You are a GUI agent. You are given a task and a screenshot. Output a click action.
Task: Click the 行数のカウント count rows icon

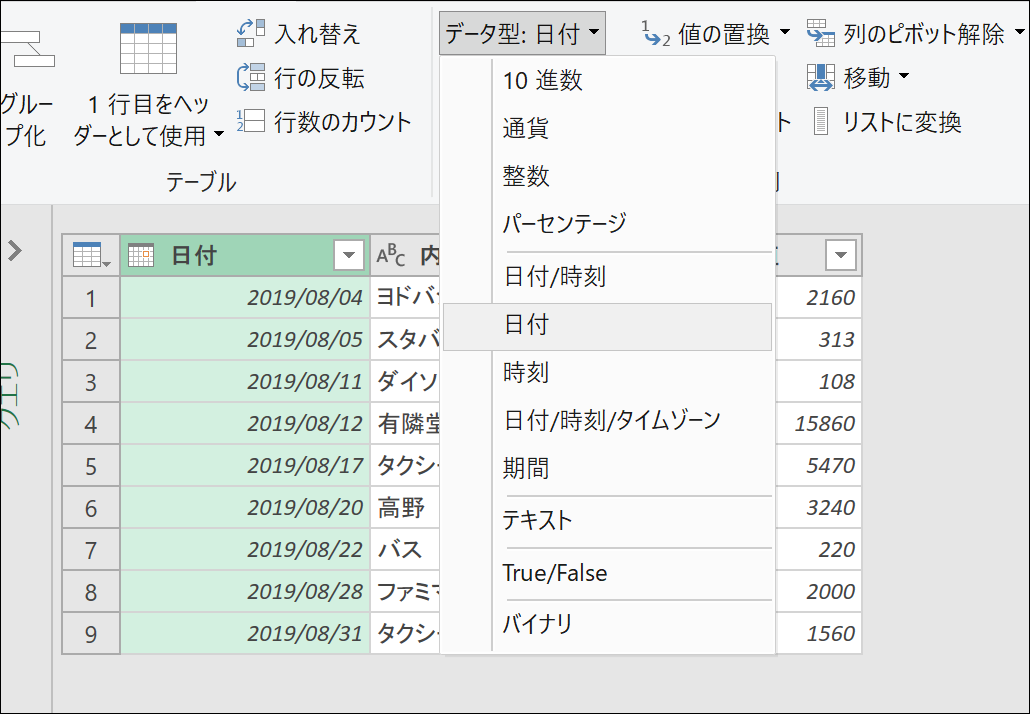(251, 121)
